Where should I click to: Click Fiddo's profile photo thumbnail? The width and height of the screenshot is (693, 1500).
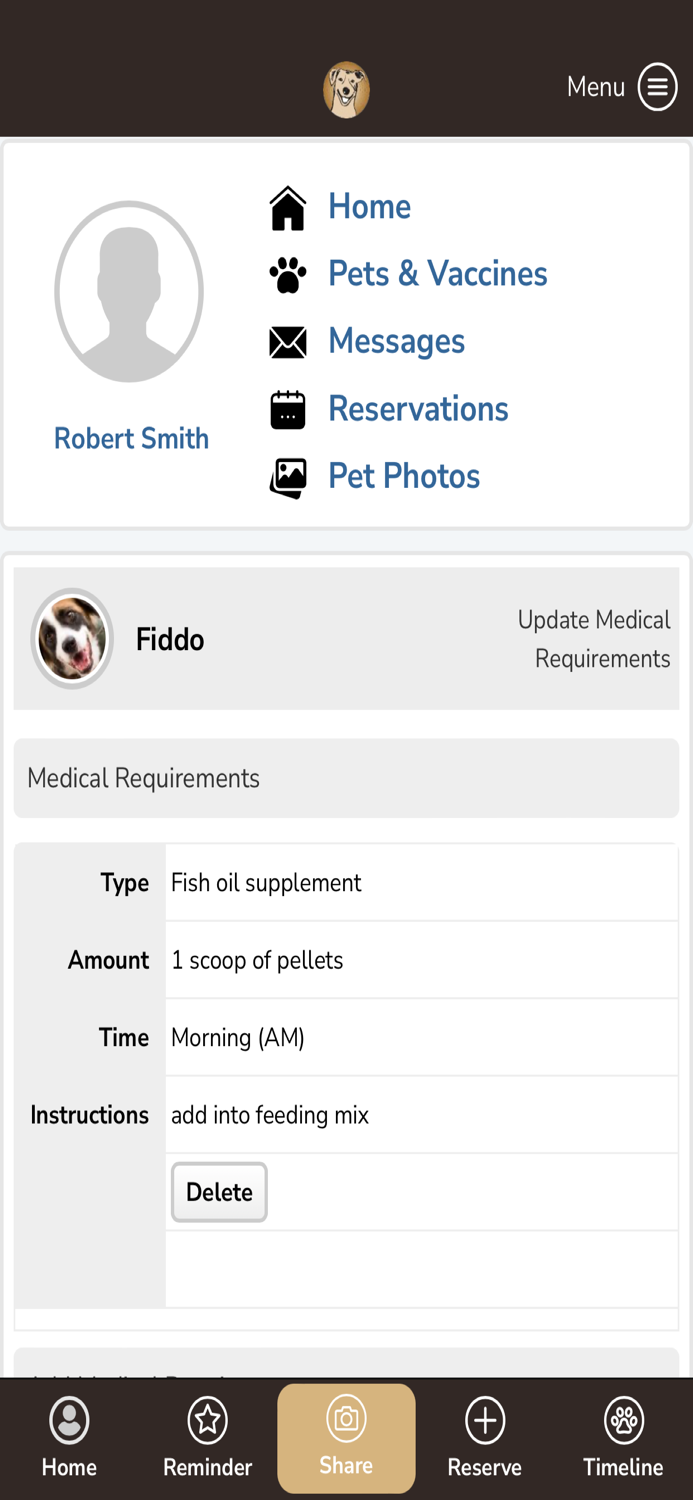[x=72, y=639]
